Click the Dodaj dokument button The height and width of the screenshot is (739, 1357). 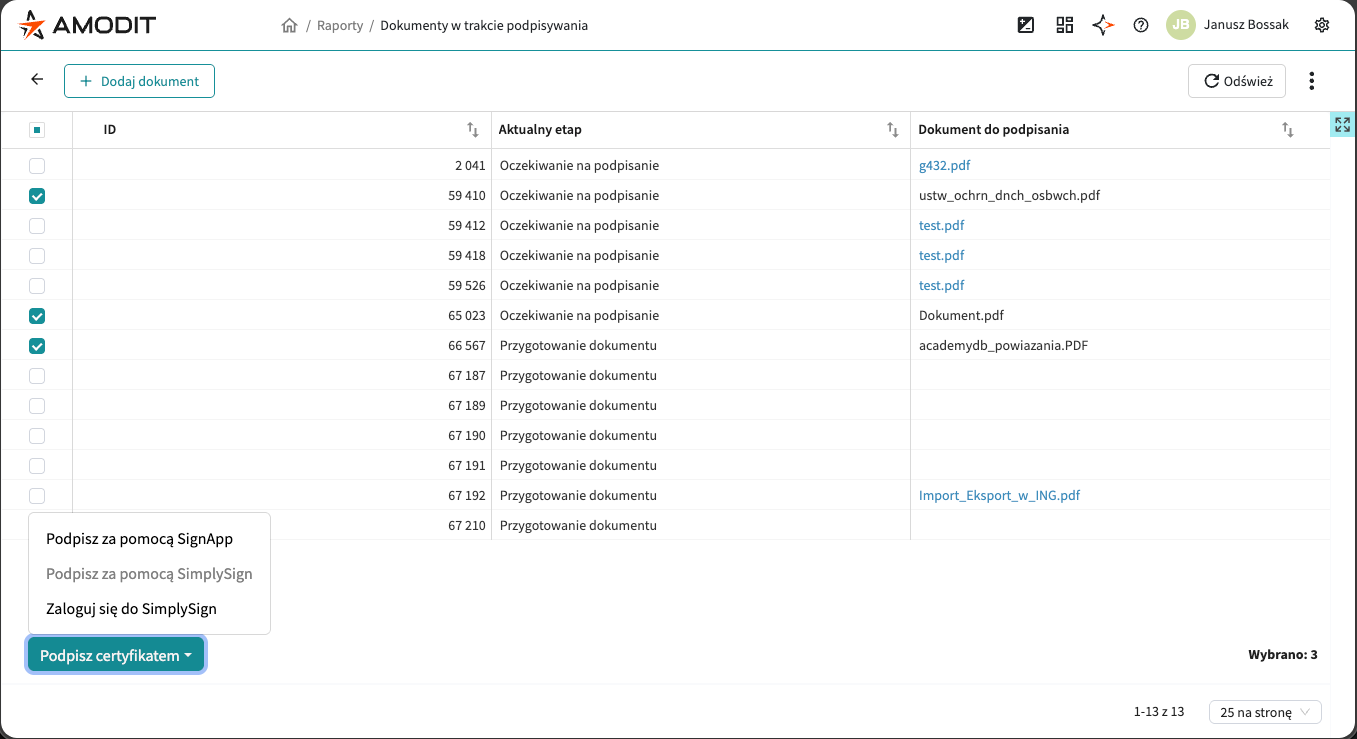tap(139, 81)
